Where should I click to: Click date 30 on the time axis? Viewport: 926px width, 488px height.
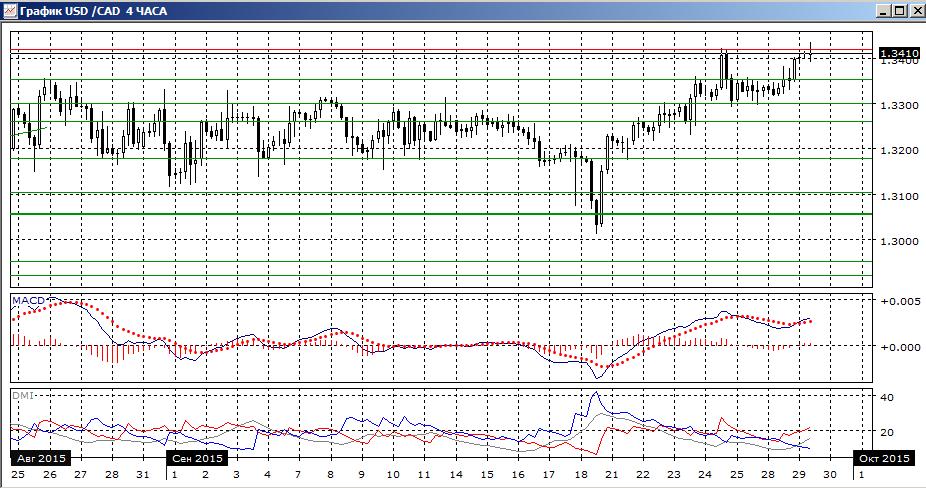pyautogui.click(x=830, y=474)
